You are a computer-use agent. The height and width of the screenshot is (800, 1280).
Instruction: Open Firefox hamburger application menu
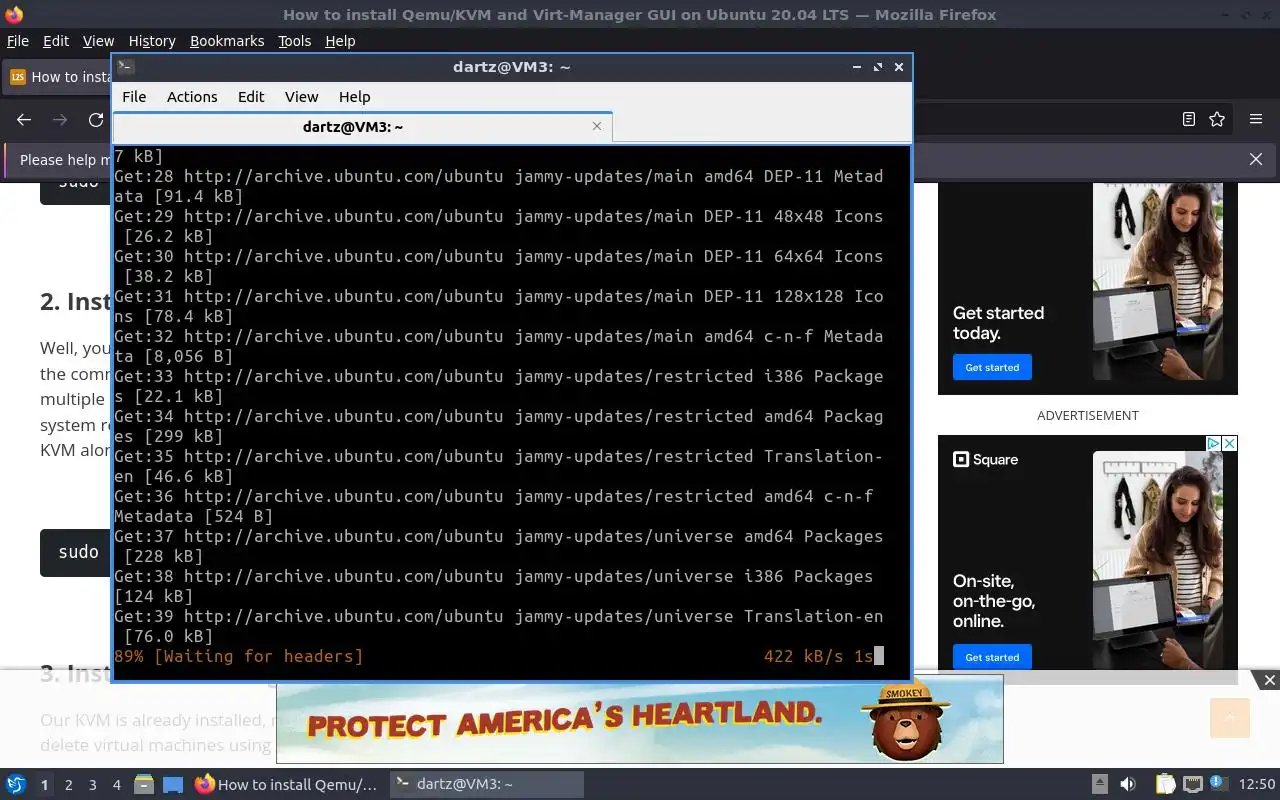[1256, 119]
